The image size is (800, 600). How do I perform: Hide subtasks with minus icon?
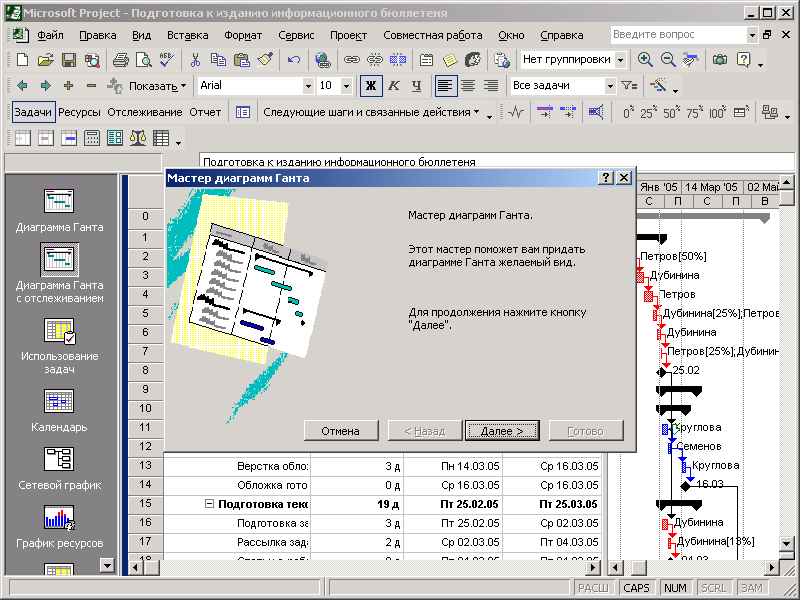[x=91, y=86]
